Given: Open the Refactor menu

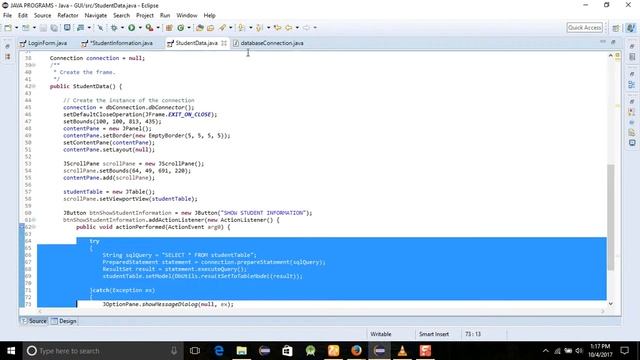Looking at the screenshot, I should coord(68,16).
